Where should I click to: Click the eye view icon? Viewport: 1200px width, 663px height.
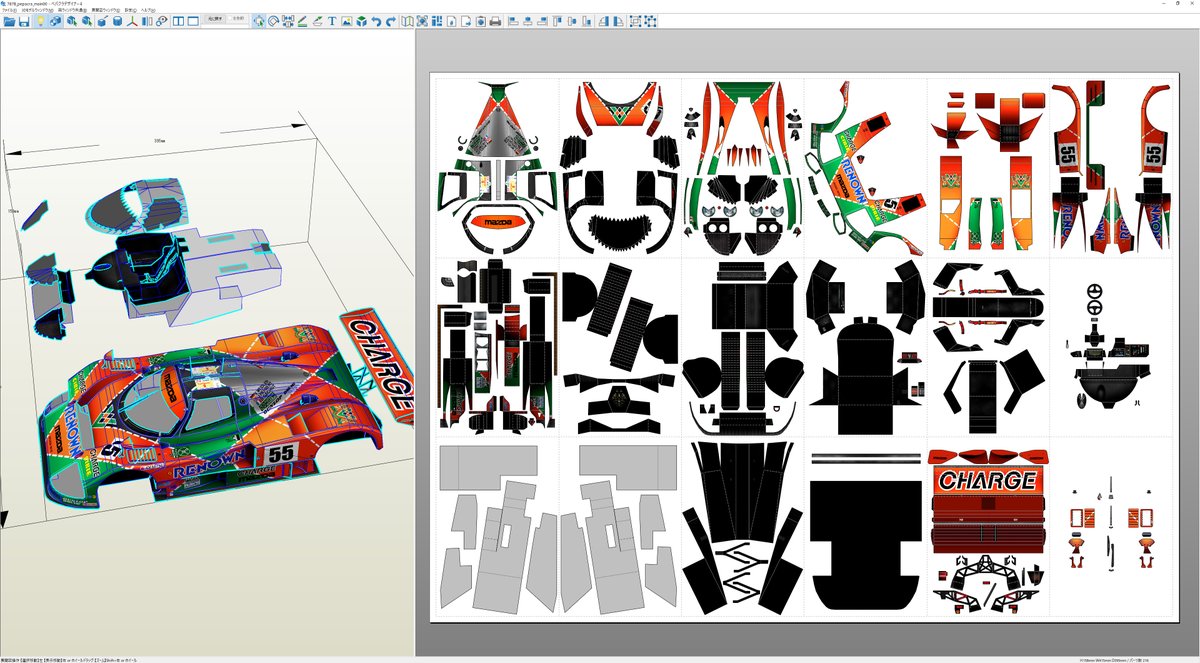[161, 20]
